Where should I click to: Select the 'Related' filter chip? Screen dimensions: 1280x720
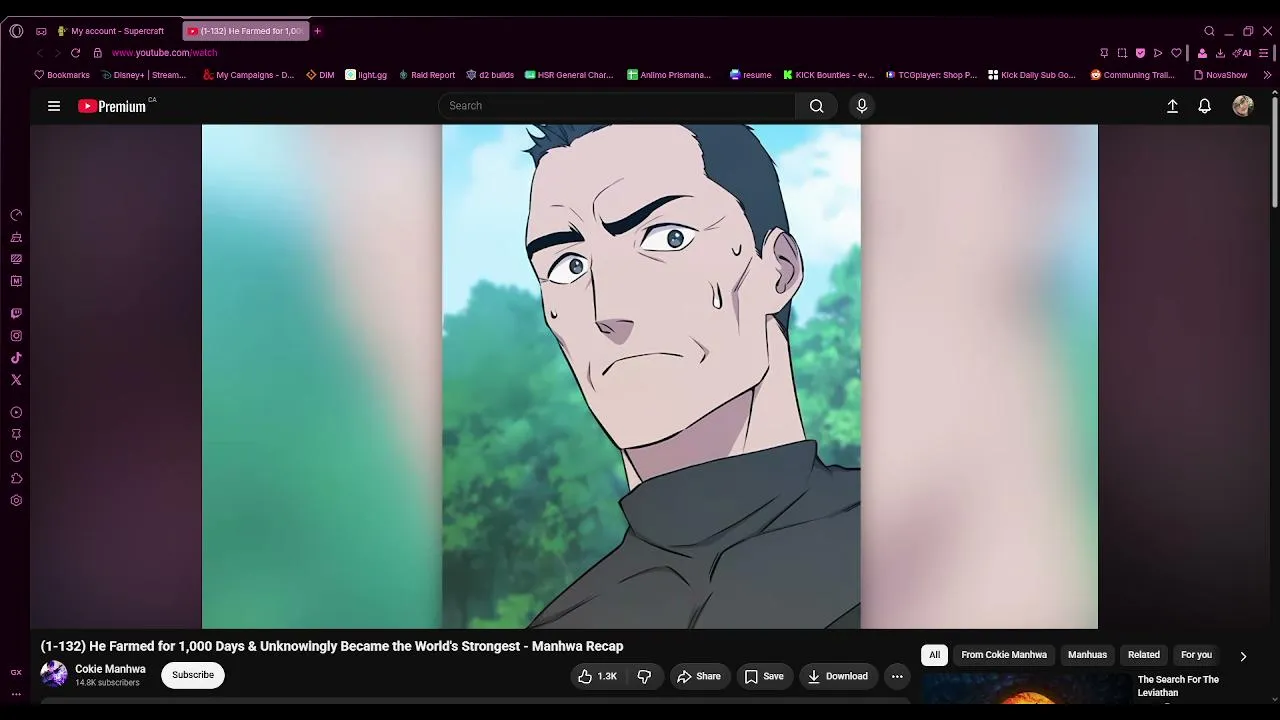pyautogui.click(x=1144, y=655)
